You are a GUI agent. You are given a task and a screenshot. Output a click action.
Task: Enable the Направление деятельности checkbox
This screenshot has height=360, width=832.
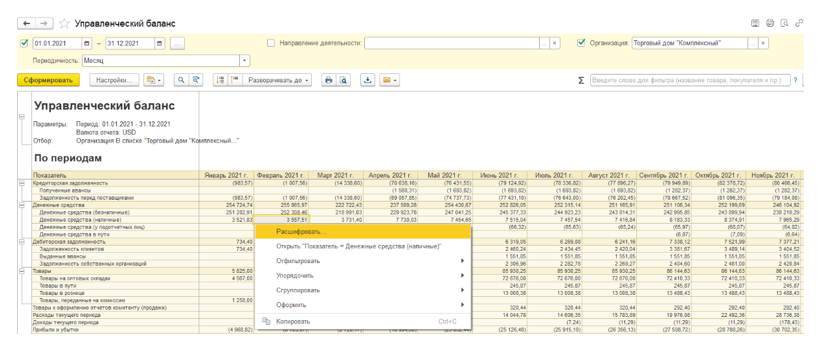point(271,44)
